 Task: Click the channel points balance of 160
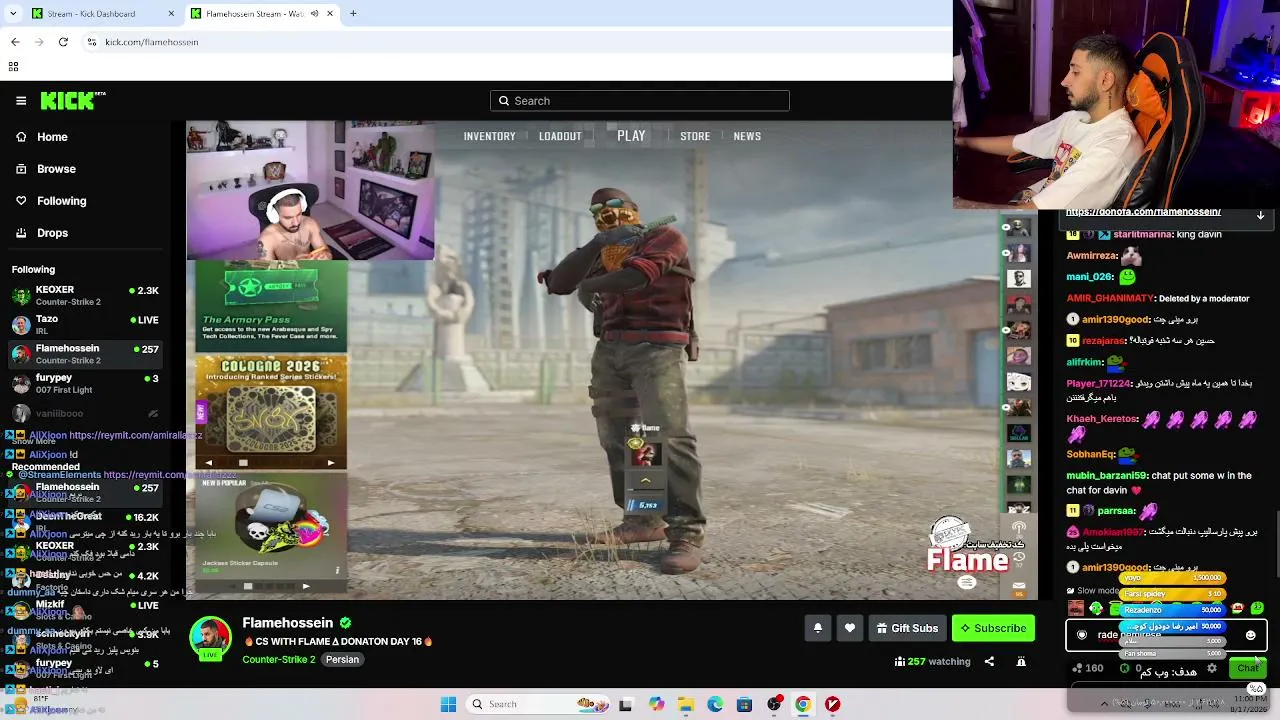click(1087, 668)
